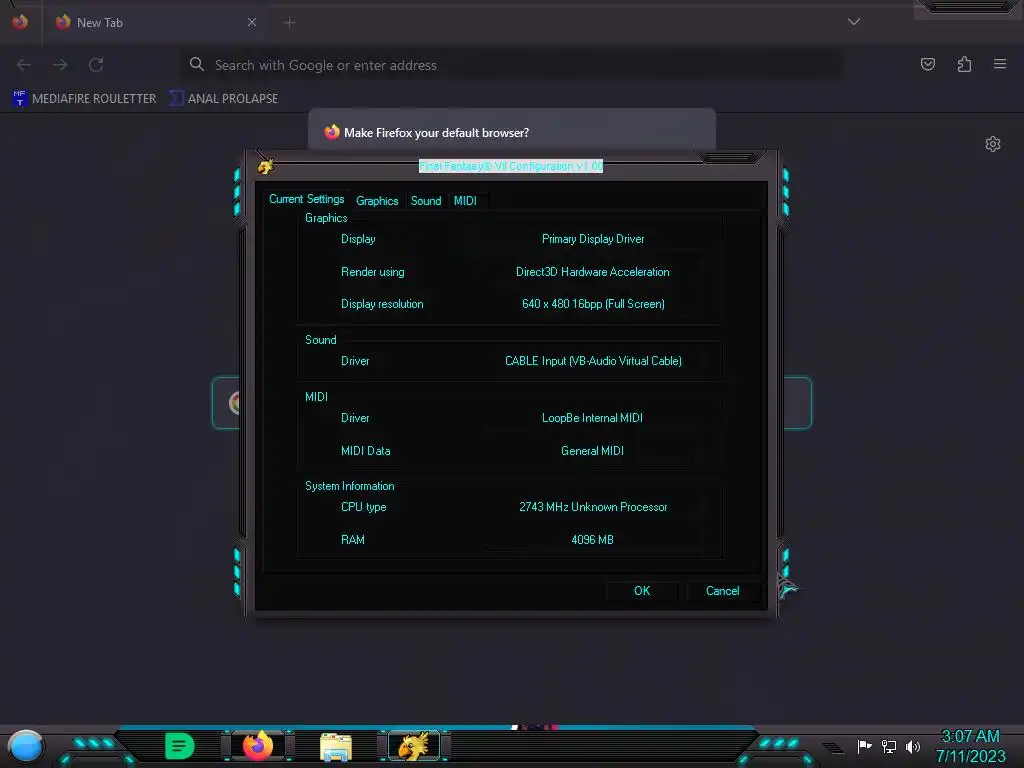
Task: Click CABLE Input sound driver value
Action: pos(593,360)
